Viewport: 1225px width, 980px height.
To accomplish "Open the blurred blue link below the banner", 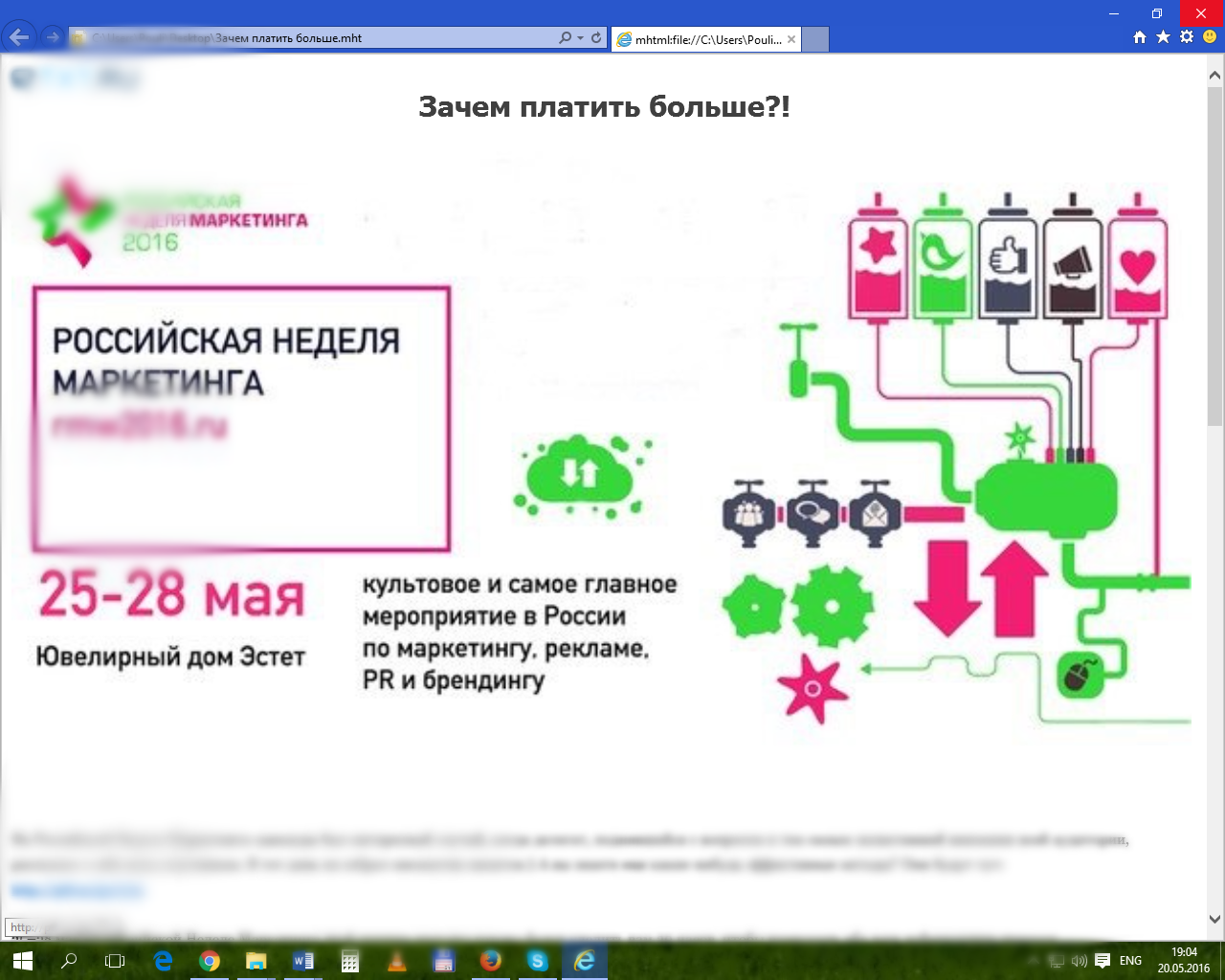I will click(77, 891).
